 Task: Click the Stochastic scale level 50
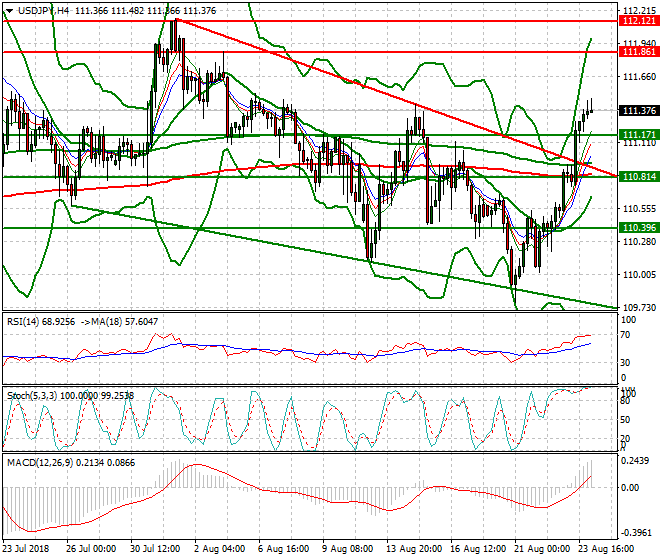click(625, 420)
